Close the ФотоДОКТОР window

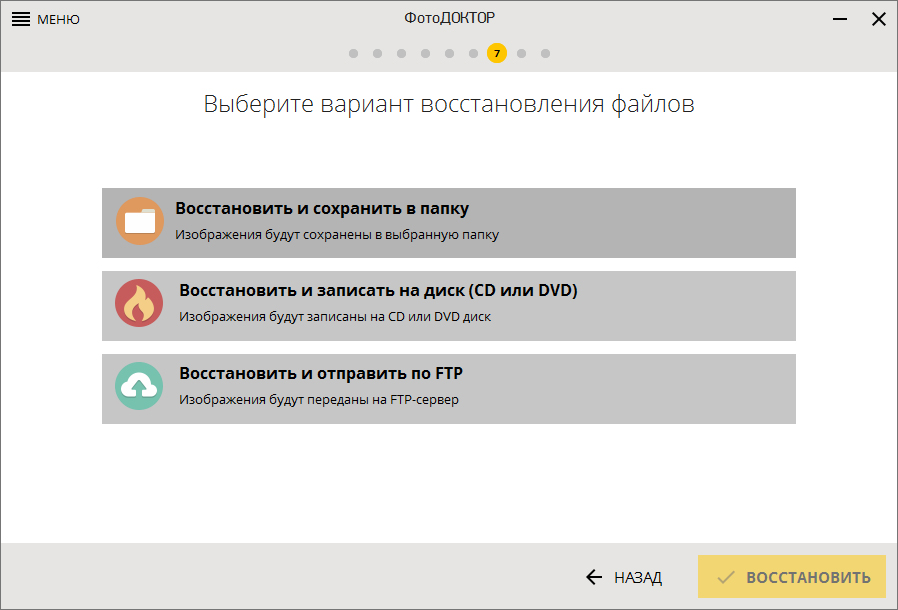(x=879, y=19)
